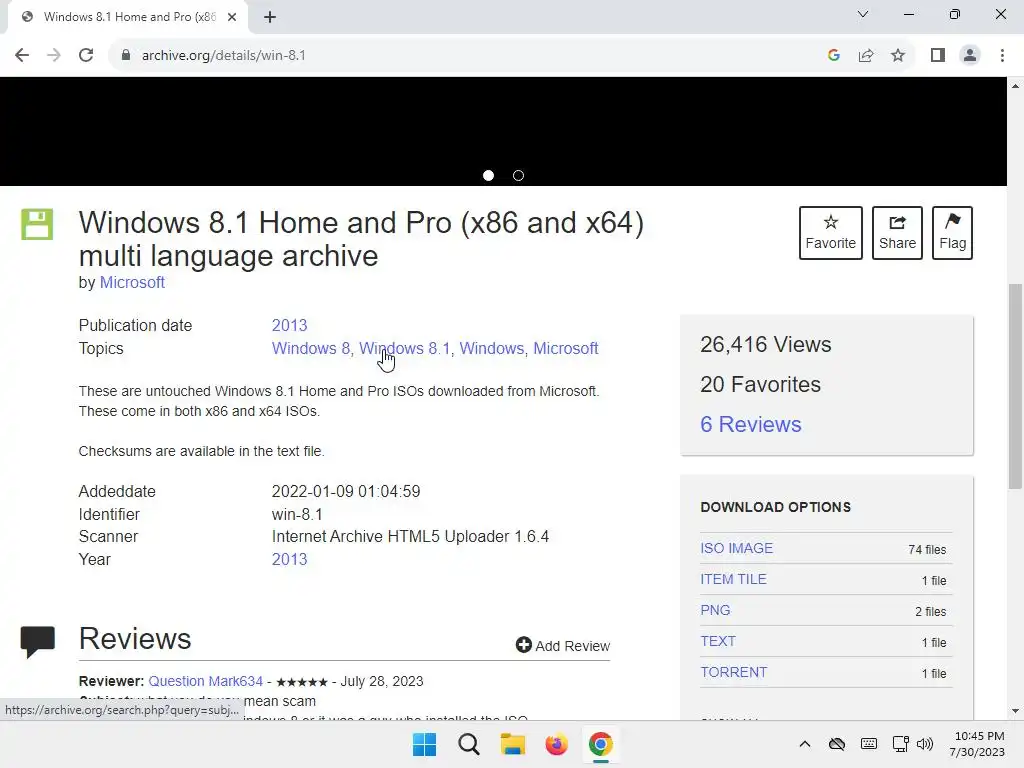This screenshot has height=768, width=1024.
Task: Reload the archive.org page
Action: click(x=86, y=56)
